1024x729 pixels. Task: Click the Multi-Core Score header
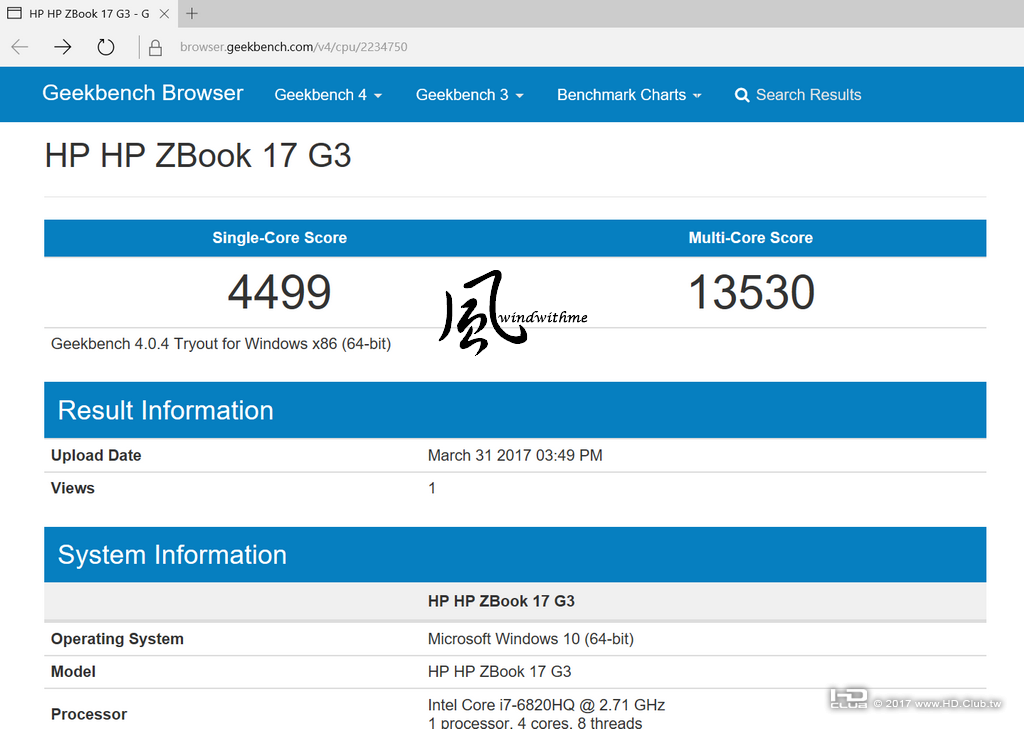pos(750,238)
